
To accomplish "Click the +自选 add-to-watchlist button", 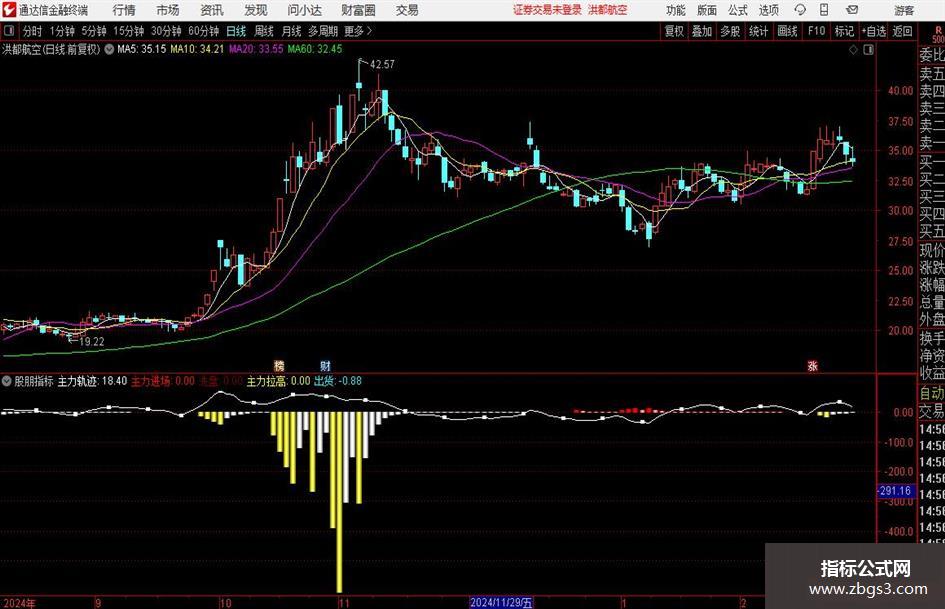I will 874,31.
